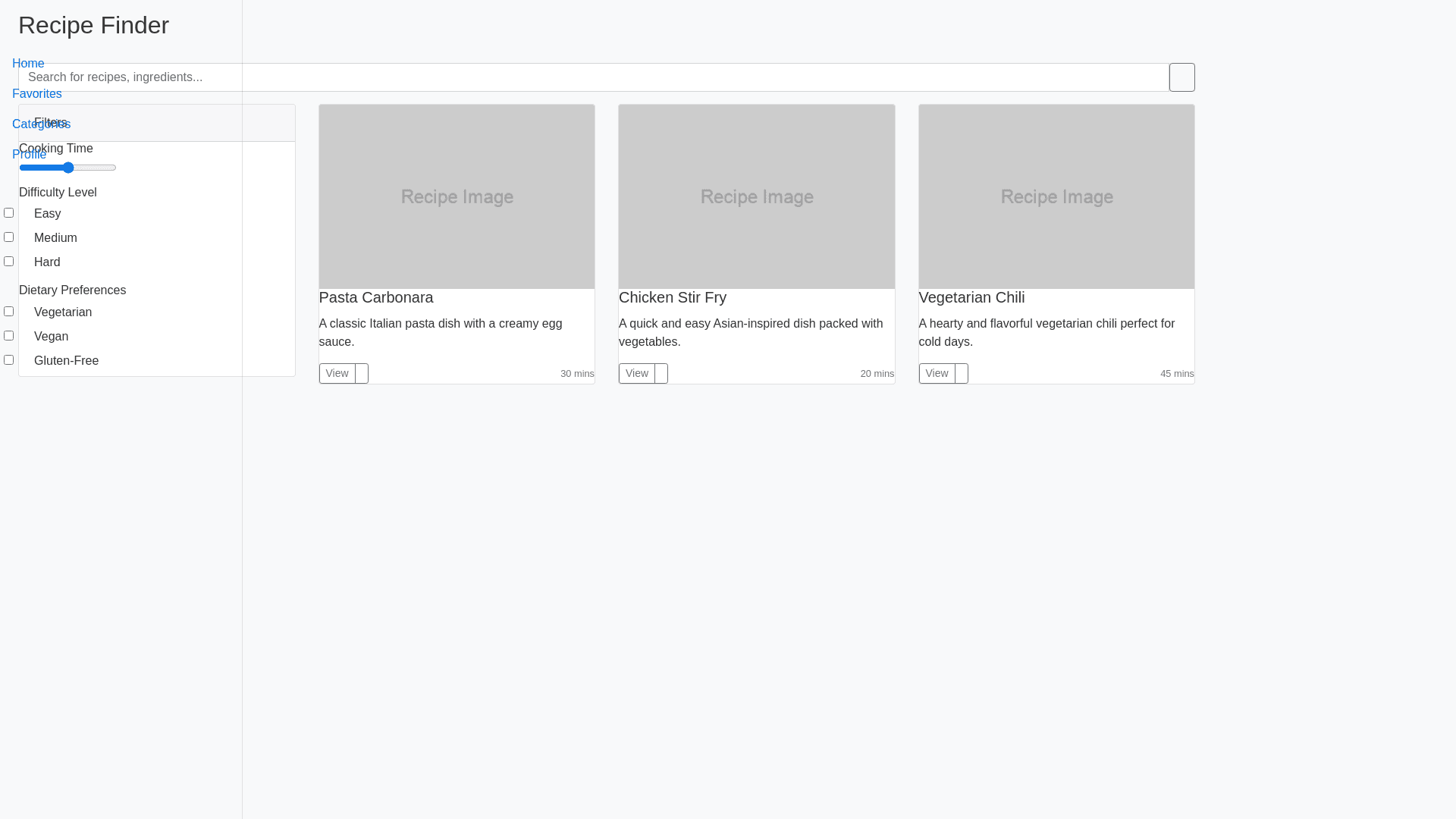
Task: Click small icon button next to Chicken Stir Fry View
Action: (661, 373)
